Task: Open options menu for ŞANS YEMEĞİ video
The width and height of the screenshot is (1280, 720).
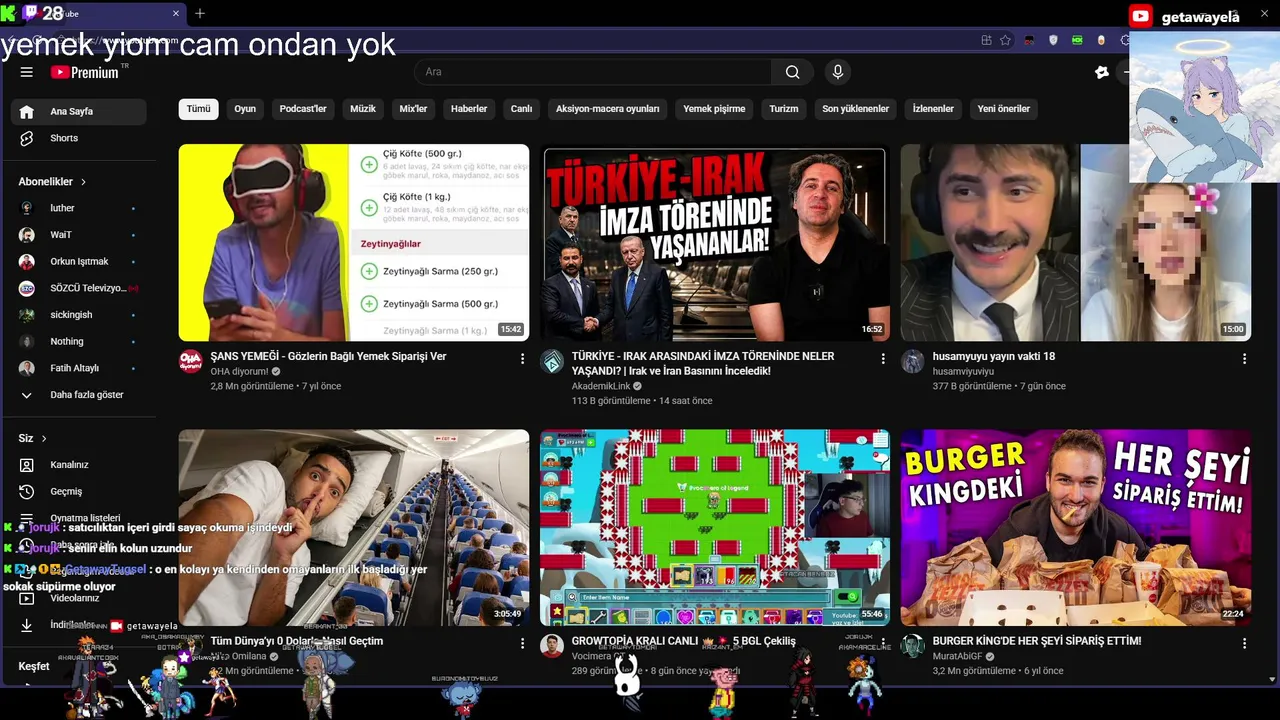Action: click(522, 358)
